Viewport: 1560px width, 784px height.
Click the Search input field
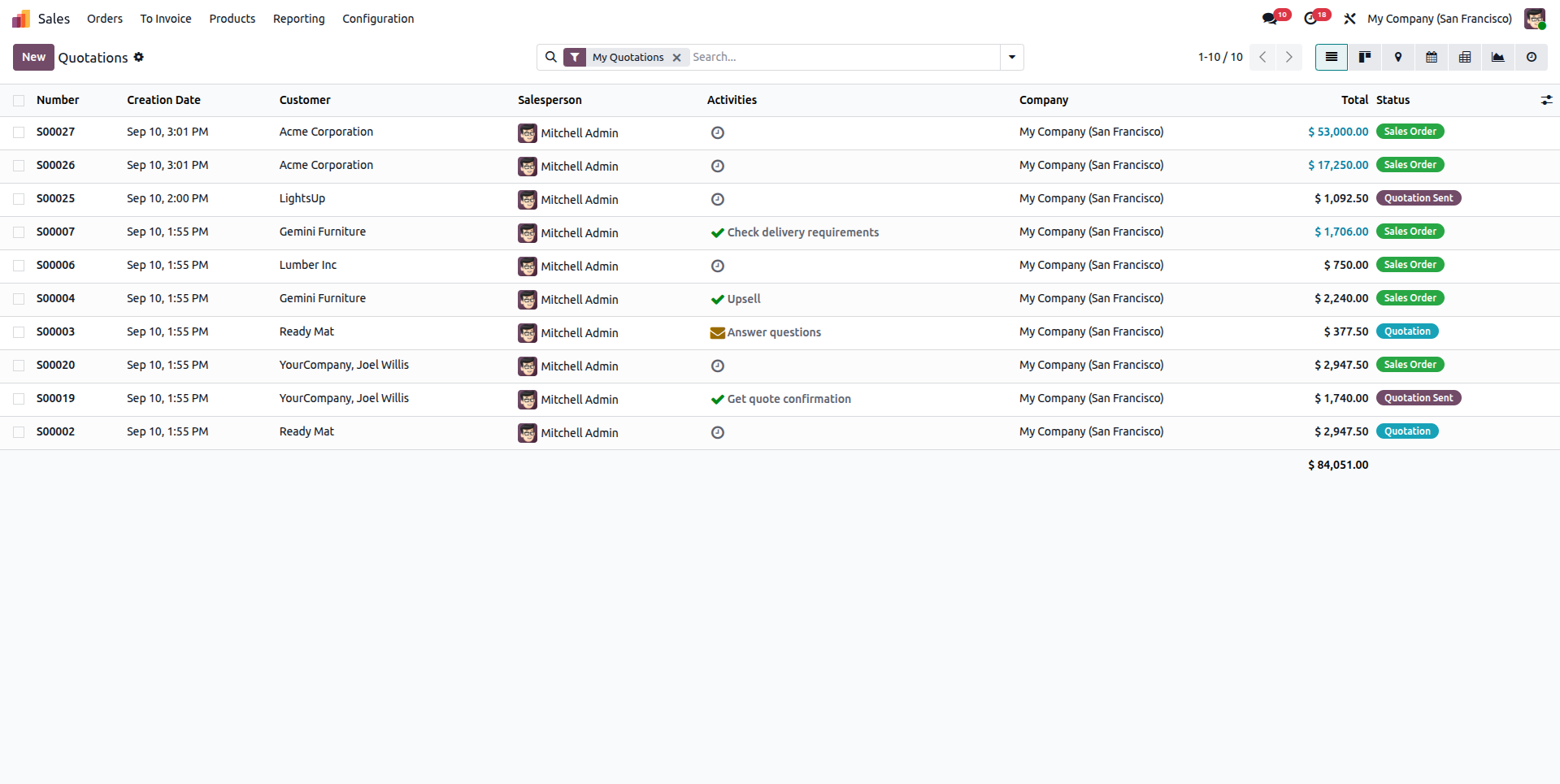[x=844, y=57]
